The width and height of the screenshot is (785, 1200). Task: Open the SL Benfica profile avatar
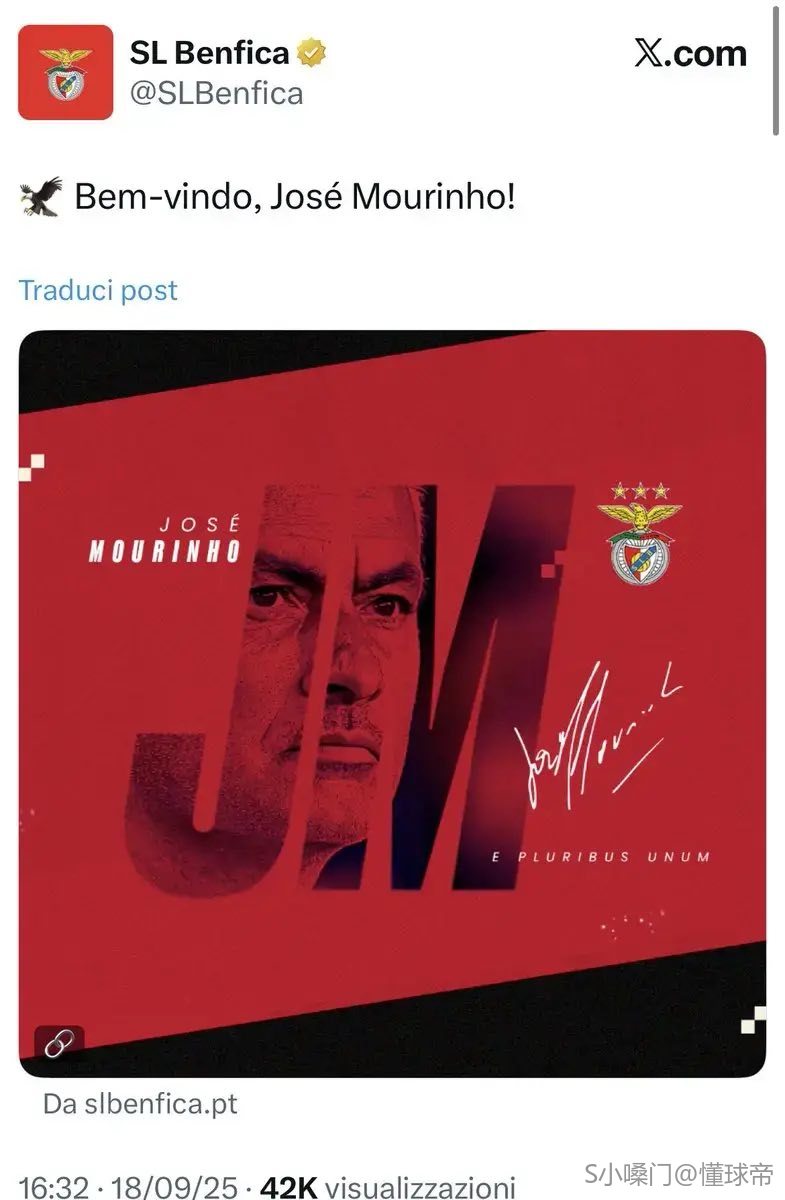66,72
